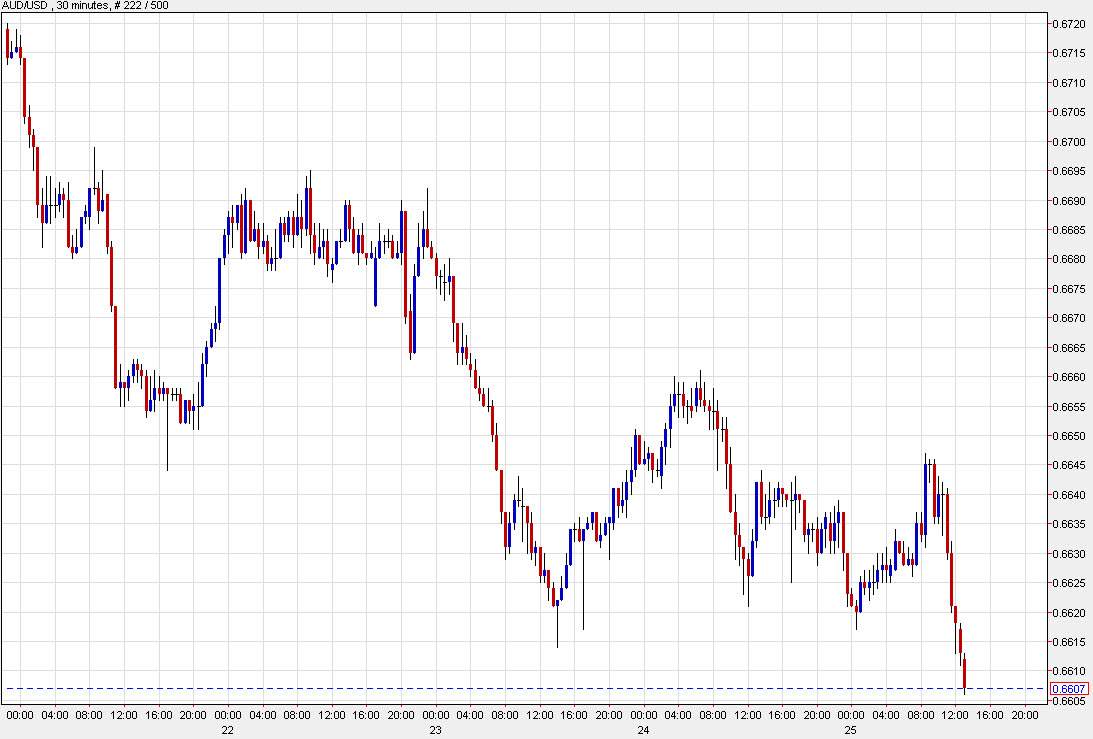Click the 0.6660 price axis label
The height and width of the screenshot is (739, 1093).
(x=1067, y=377)
